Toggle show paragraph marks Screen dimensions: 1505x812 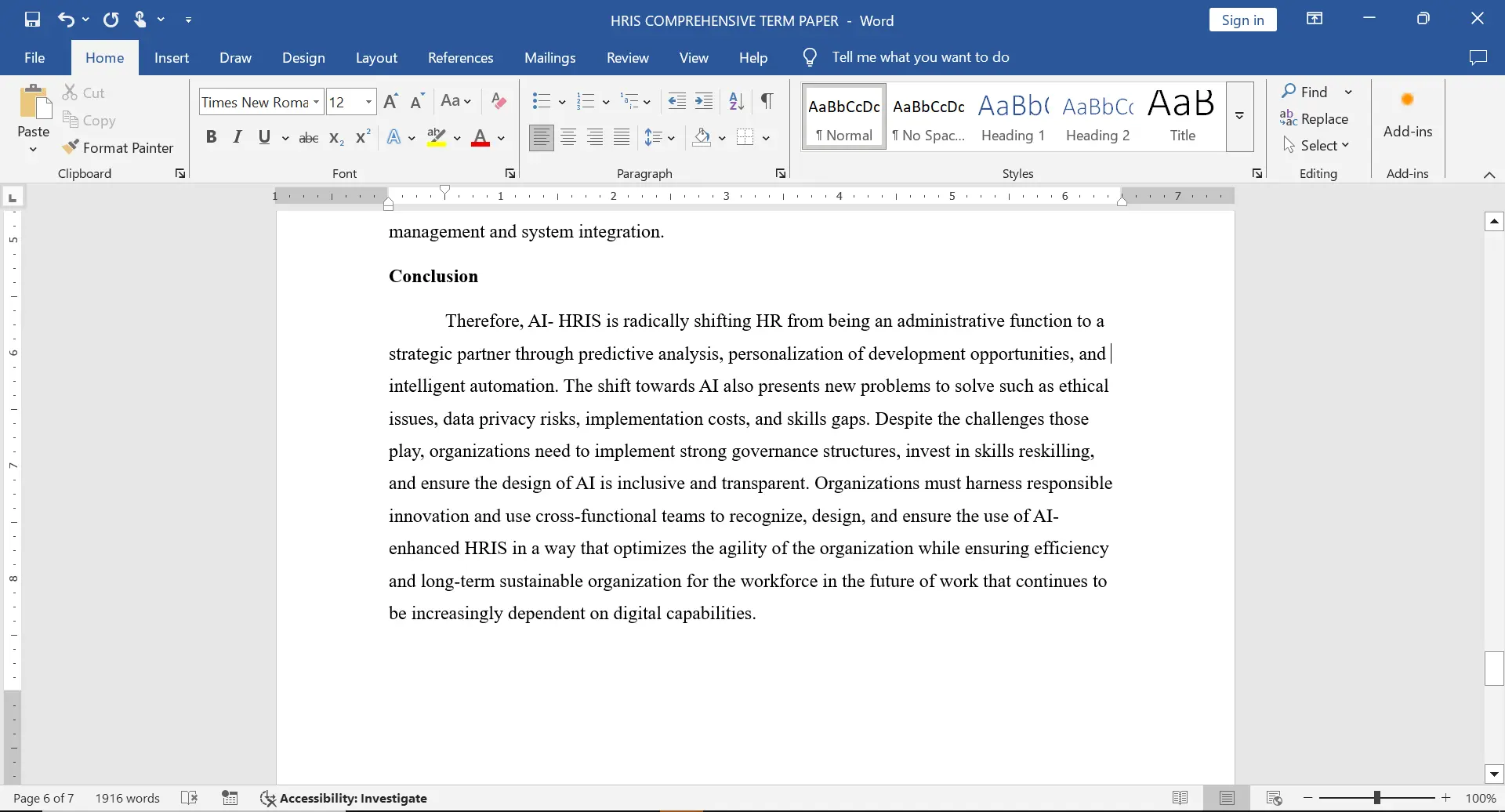point(767,101)
